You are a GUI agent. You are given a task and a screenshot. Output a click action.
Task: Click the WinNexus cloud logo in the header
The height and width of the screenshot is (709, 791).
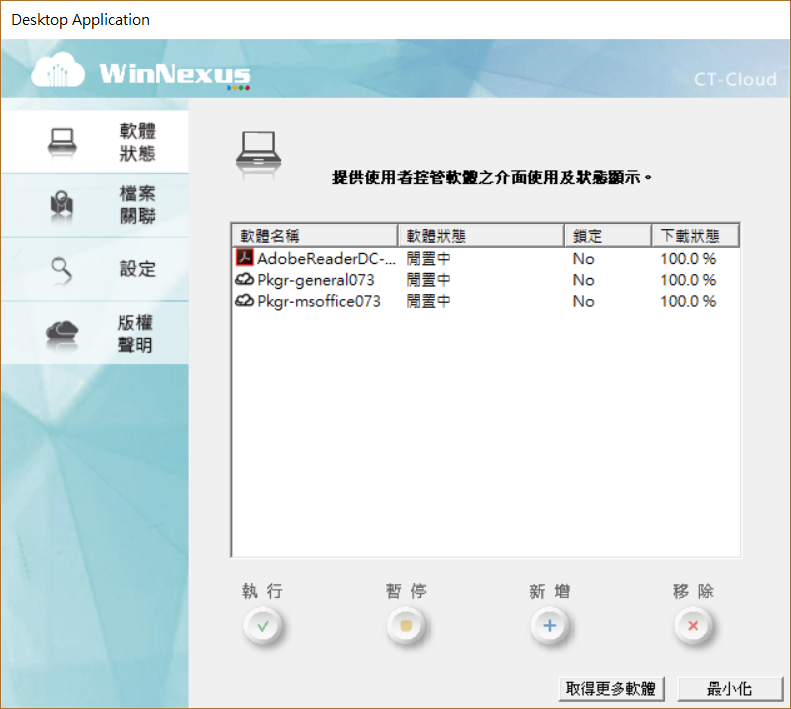pos(58,71)
